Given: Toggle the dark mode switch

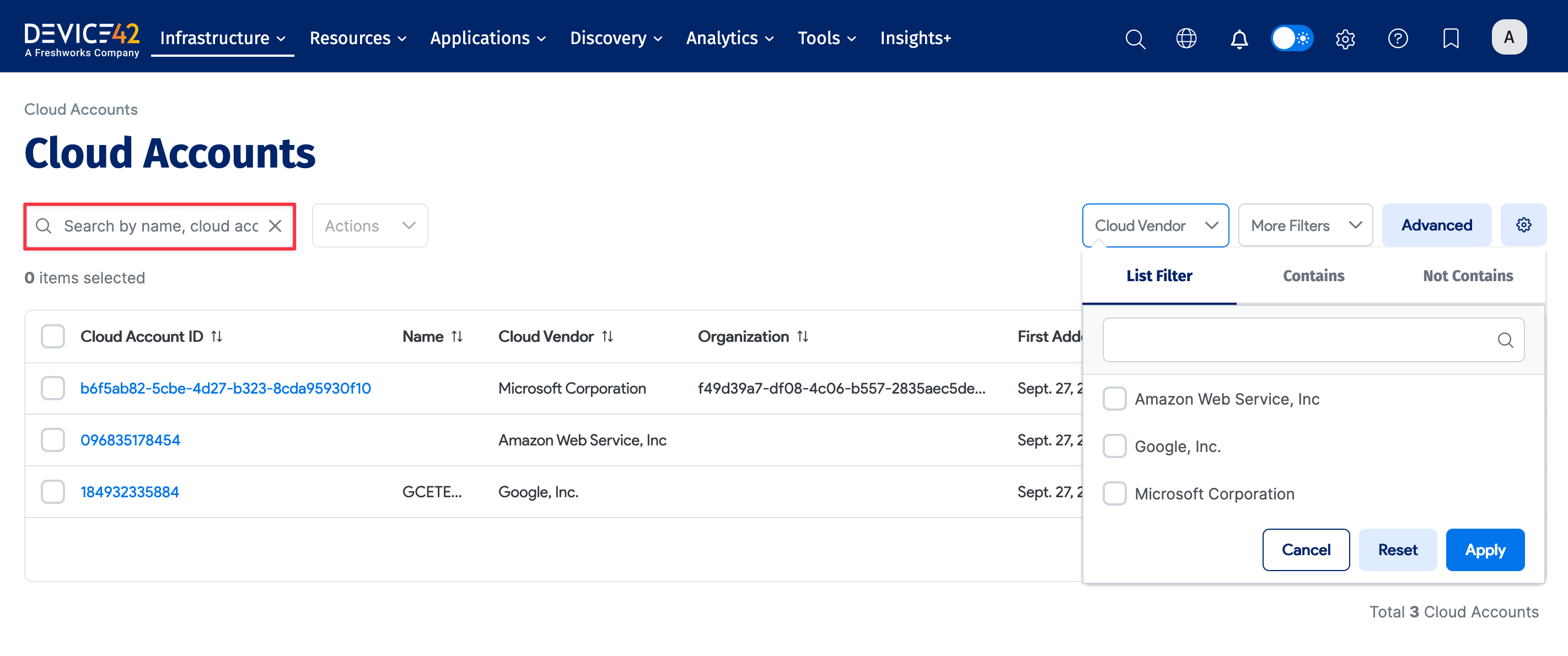Looking at the screenshot, I should (1292, 37).
